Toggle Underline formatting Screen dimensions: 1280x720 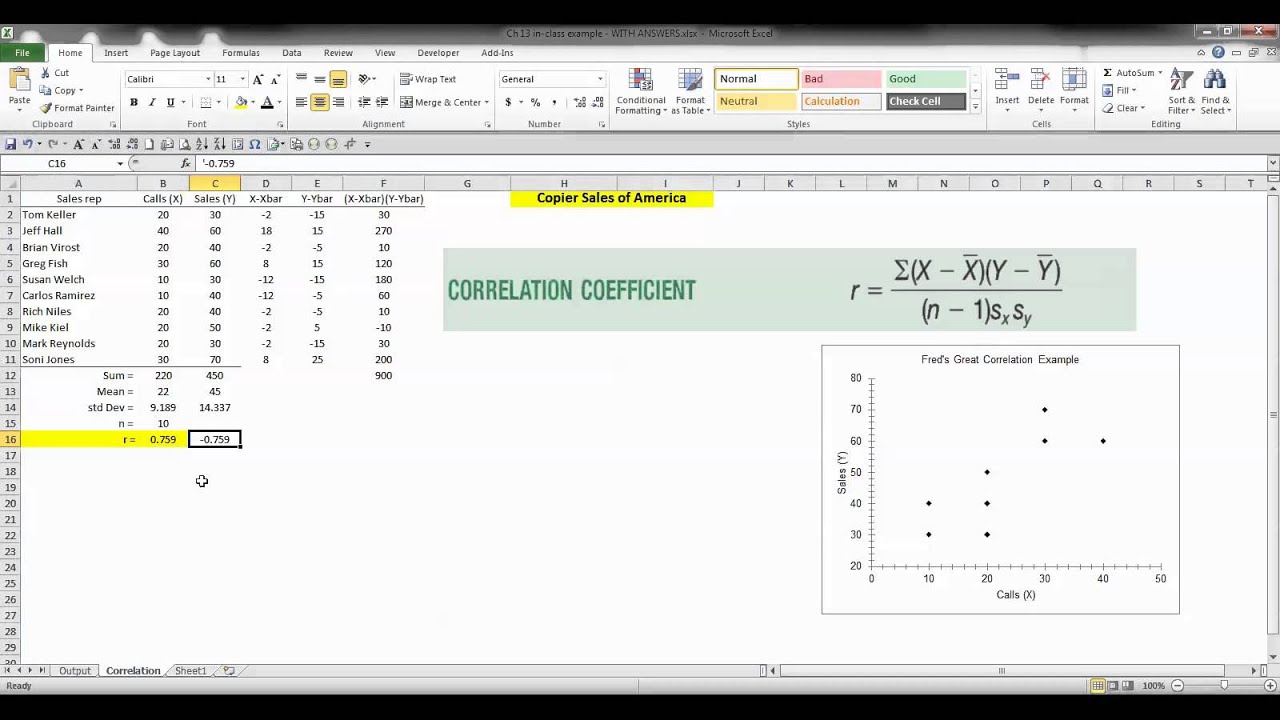click(170, 102)
